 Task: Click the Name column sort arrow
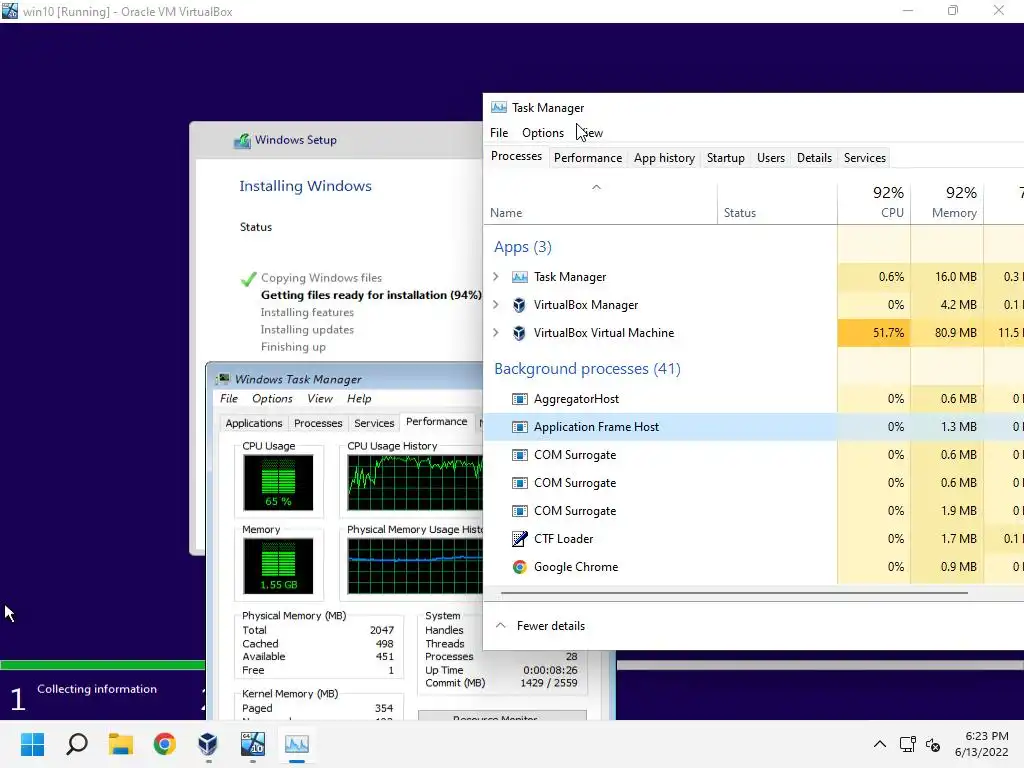click(596, 187)
